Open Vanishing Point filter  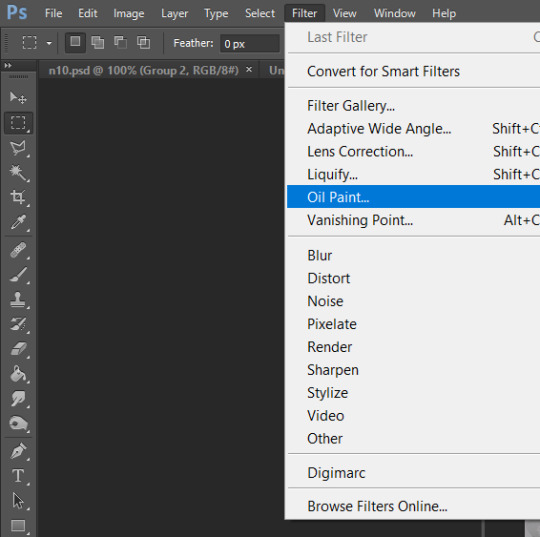tap(413, 220)
